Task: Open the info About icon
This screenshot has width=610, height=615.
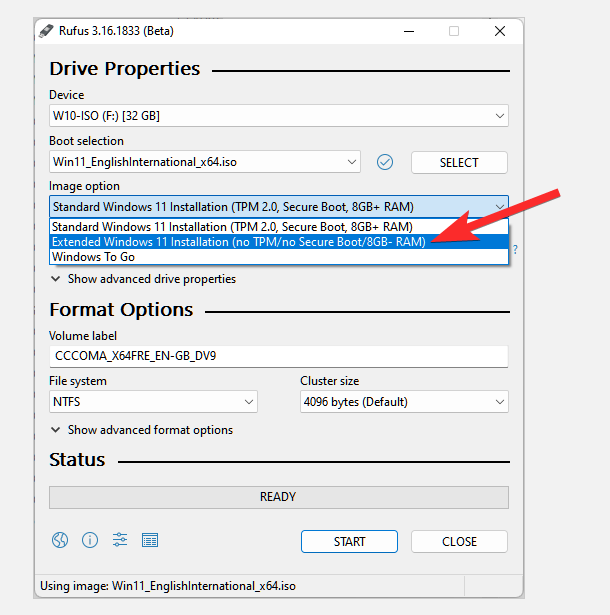Action: [x=90, y=541]
